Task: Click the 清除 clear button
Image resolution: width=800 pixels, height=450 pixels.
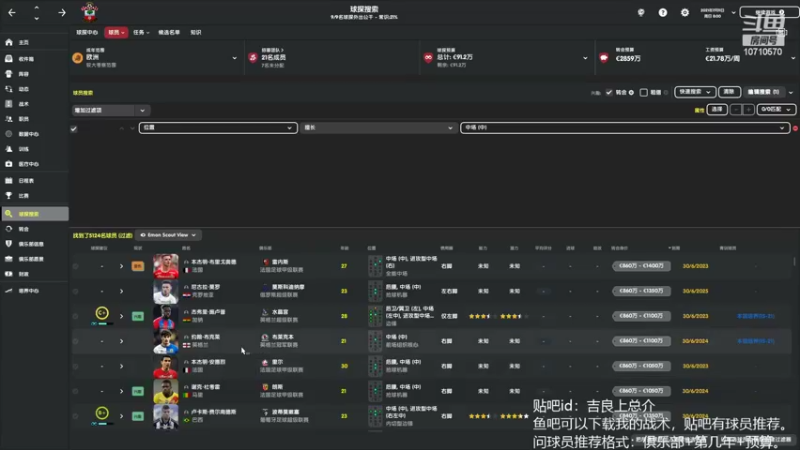Action: pyautogui.click(x=729, y=92)
